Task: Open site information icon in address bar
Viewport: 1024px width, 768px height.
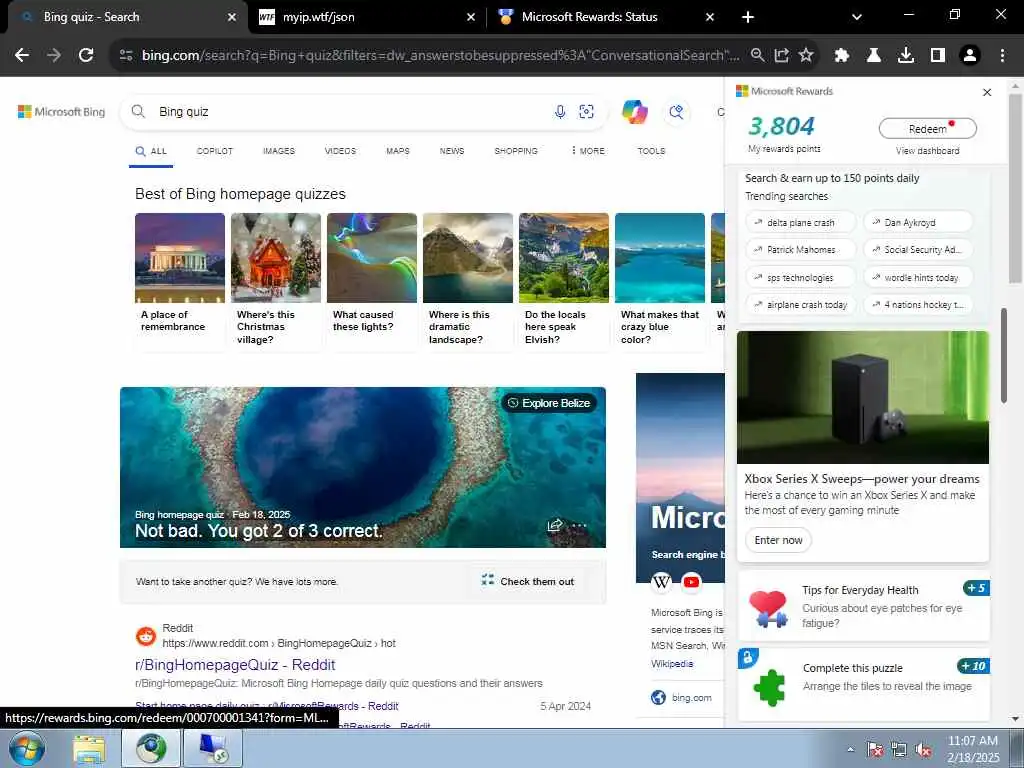Action: click(x=126, y=56)
